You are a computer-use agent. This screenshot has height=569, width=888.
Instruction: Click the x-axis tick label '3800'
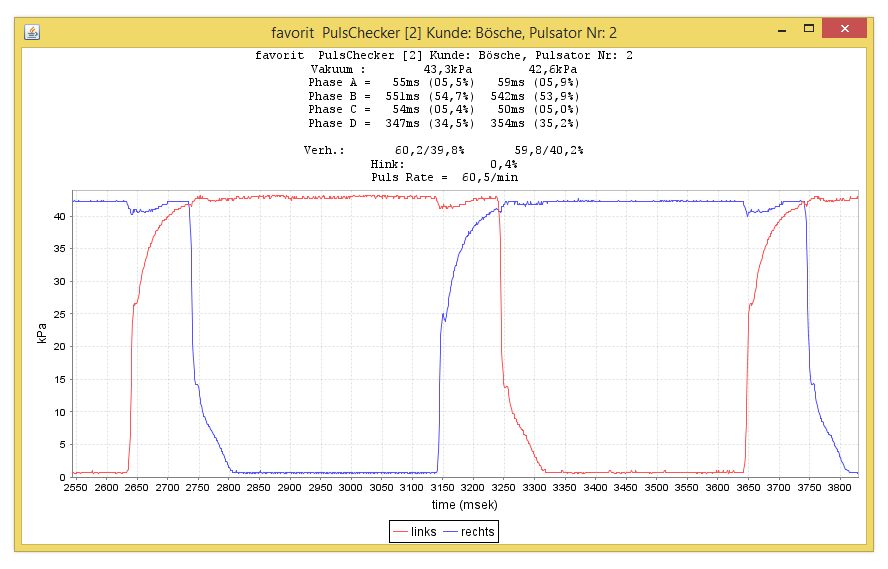[x=839, y=488]
